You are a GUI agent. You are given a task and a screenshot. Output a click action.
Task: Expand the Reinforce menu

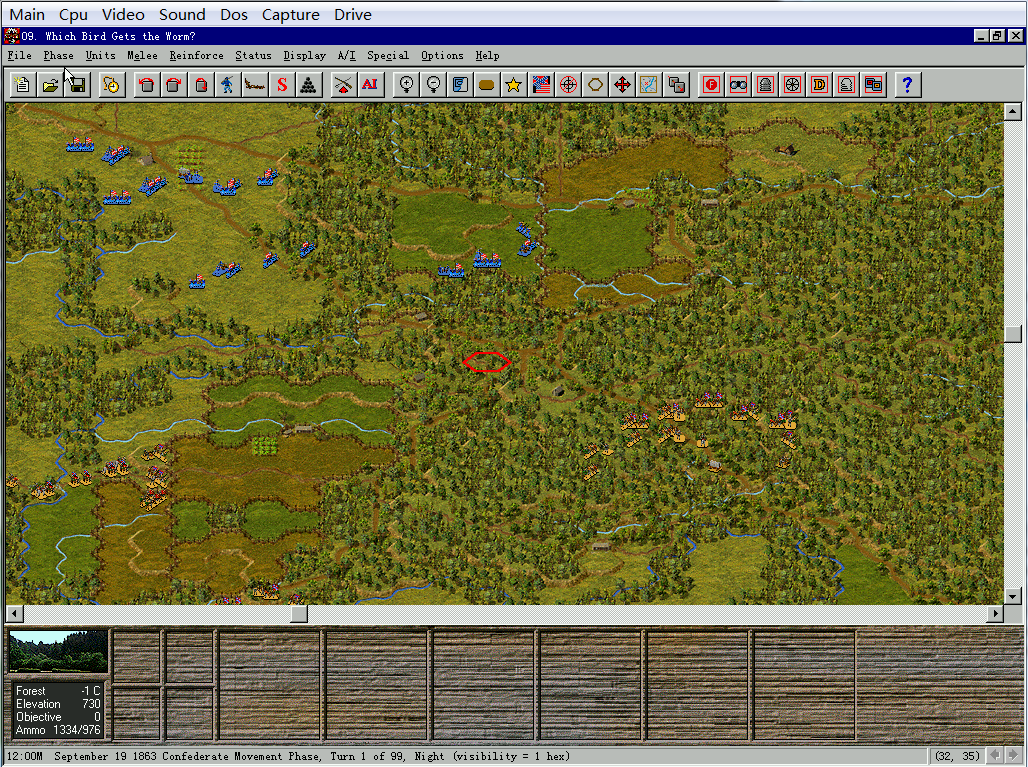click(x=196, y=56)
